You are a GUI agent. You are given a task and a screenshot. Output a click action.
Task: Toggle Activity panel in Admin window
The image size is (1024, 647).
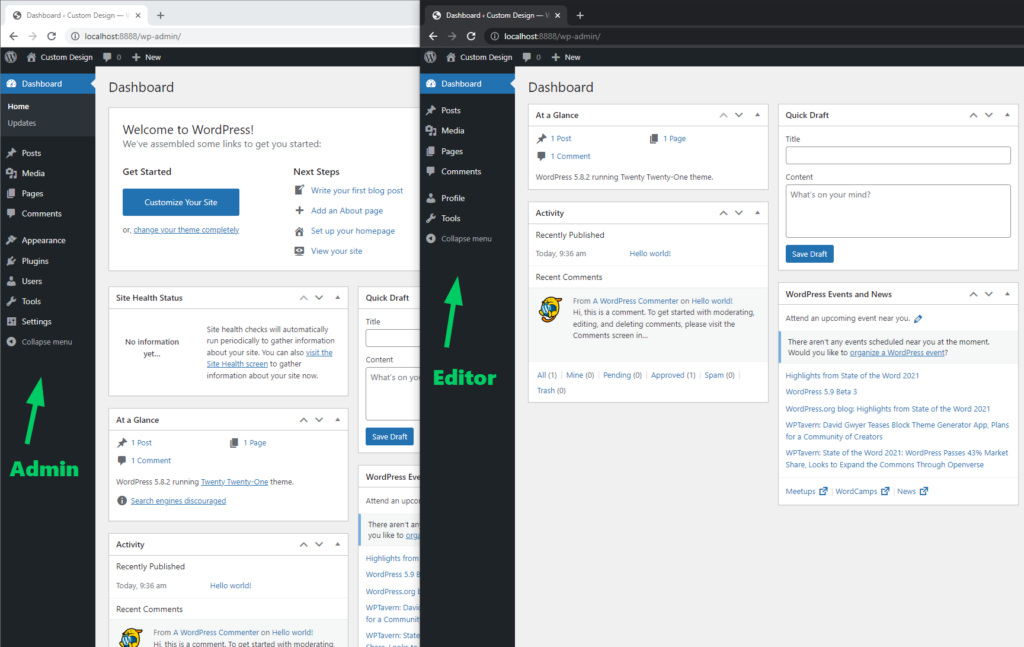pyautogui.click(x=338, y=544)
